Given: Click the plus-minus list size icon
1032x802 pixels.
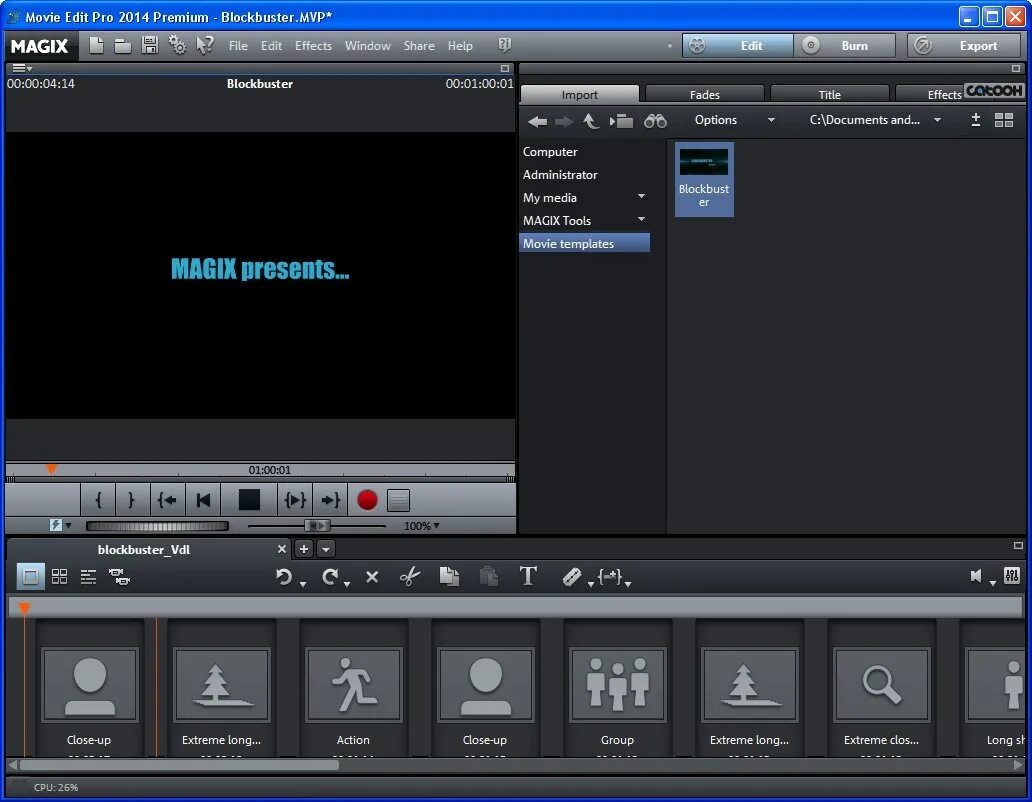Looking at the screenshot, I should click(x=976, y=120).
